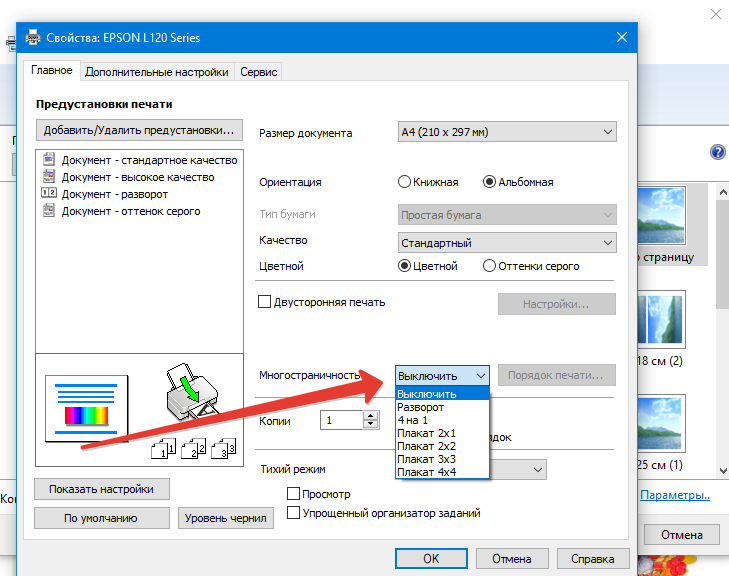The image size is (729, 576).
Task: Click Порядок печати button
Action: coord(557,375)
